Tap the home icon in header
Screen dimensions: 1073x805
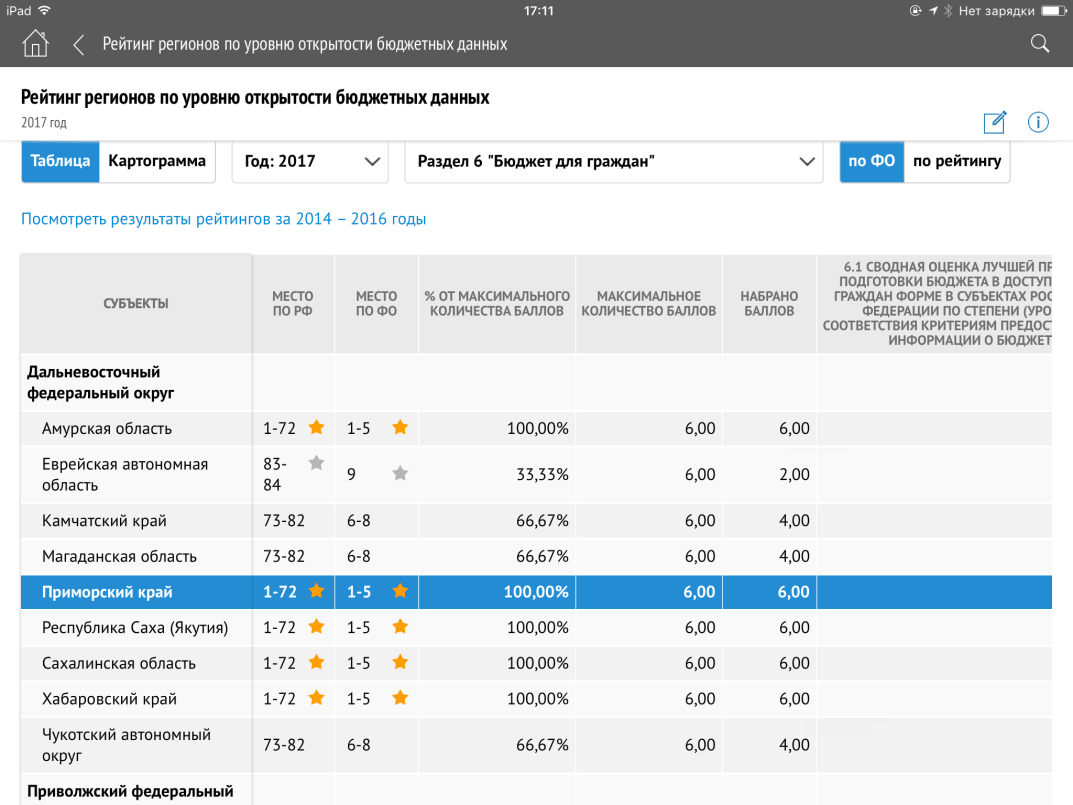(35, 44)
